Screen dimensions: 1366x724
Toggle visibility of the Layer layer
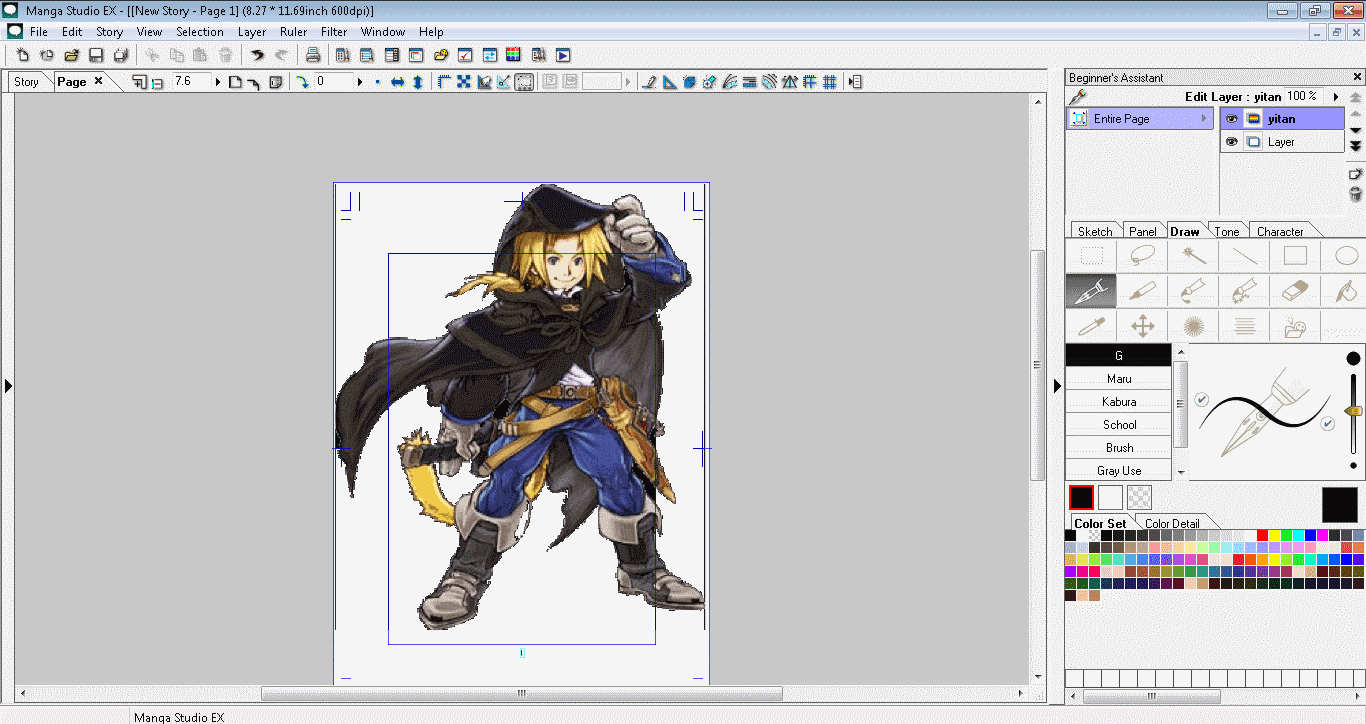pyautogui.click(x=1231, y=141)
